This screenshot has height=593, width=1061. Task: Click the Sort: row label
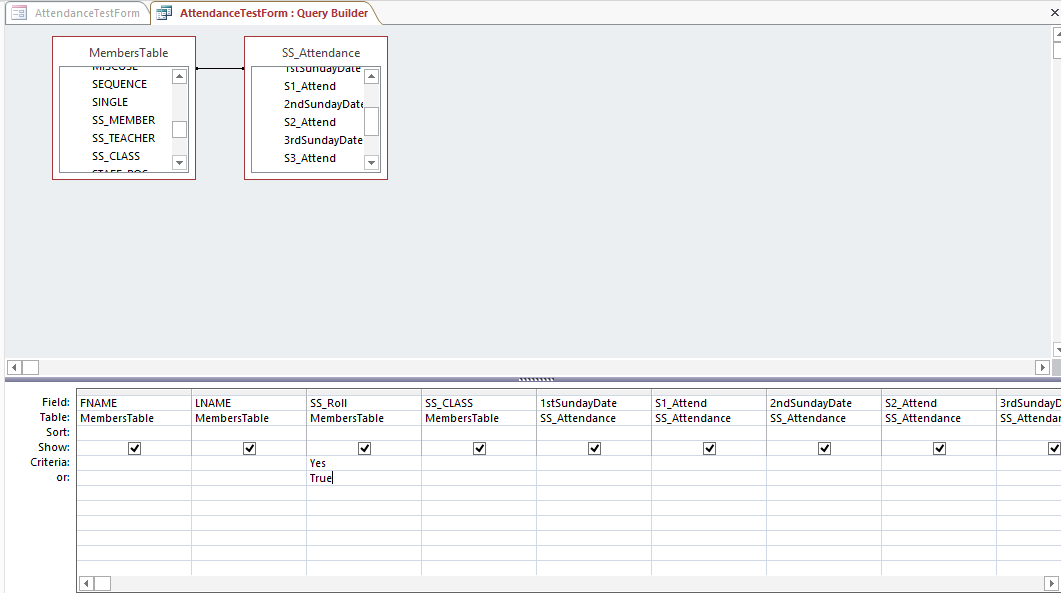pos(58,432)
